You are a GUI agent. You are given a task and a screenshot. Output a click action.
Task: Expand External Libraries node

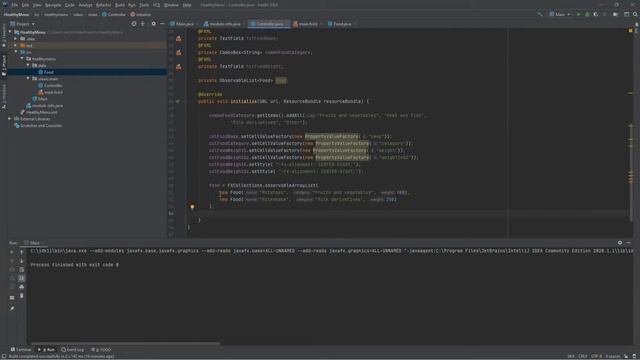click(x=10, y=119)
